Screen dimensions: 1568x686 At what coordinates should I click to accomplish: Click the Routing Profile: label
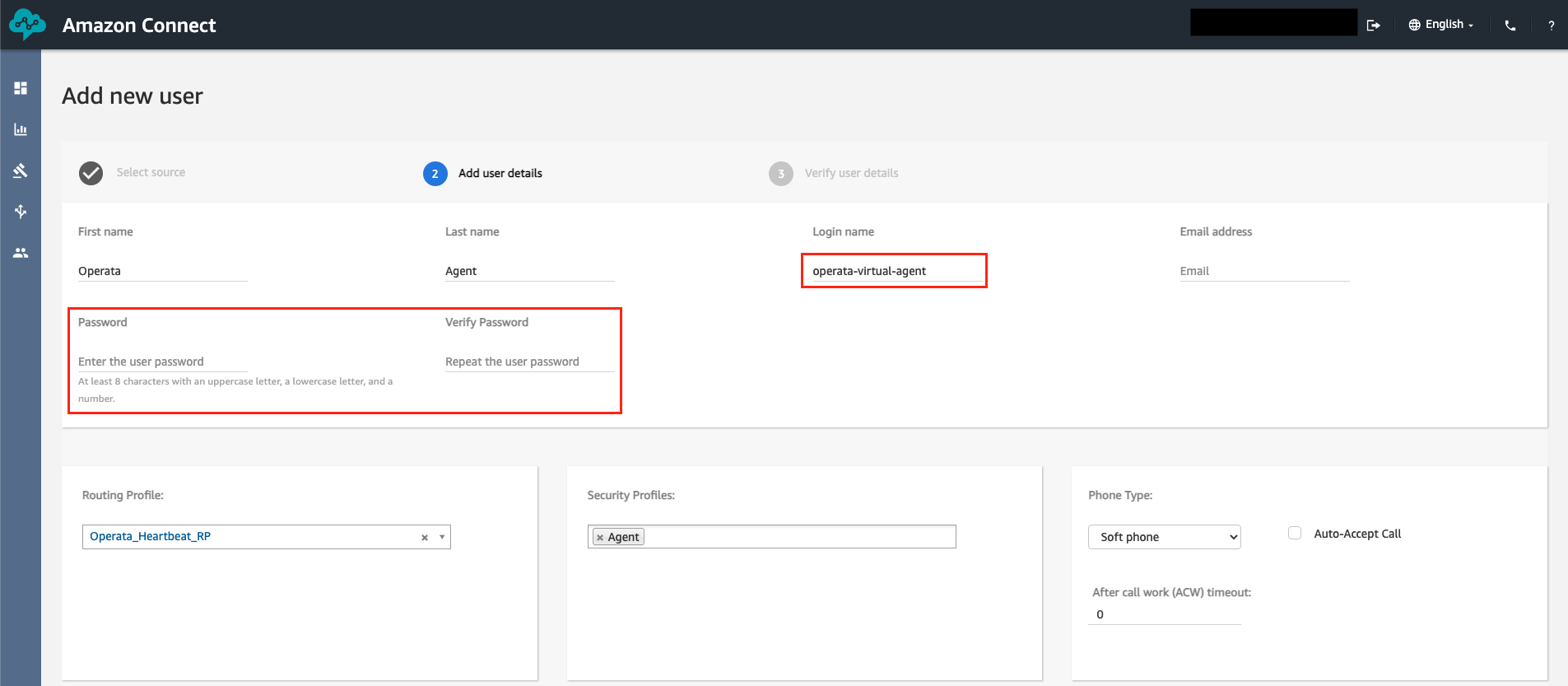[123, 495]
